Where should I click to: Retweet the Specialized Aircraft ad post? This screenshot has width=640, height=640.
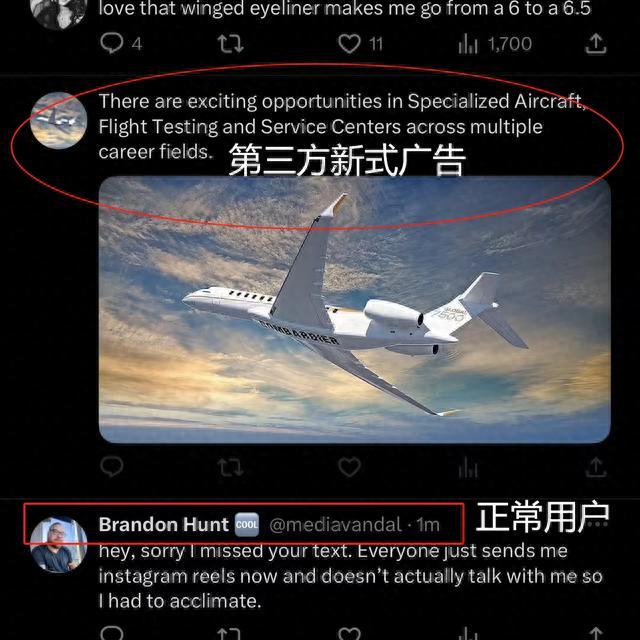(230, 467)
